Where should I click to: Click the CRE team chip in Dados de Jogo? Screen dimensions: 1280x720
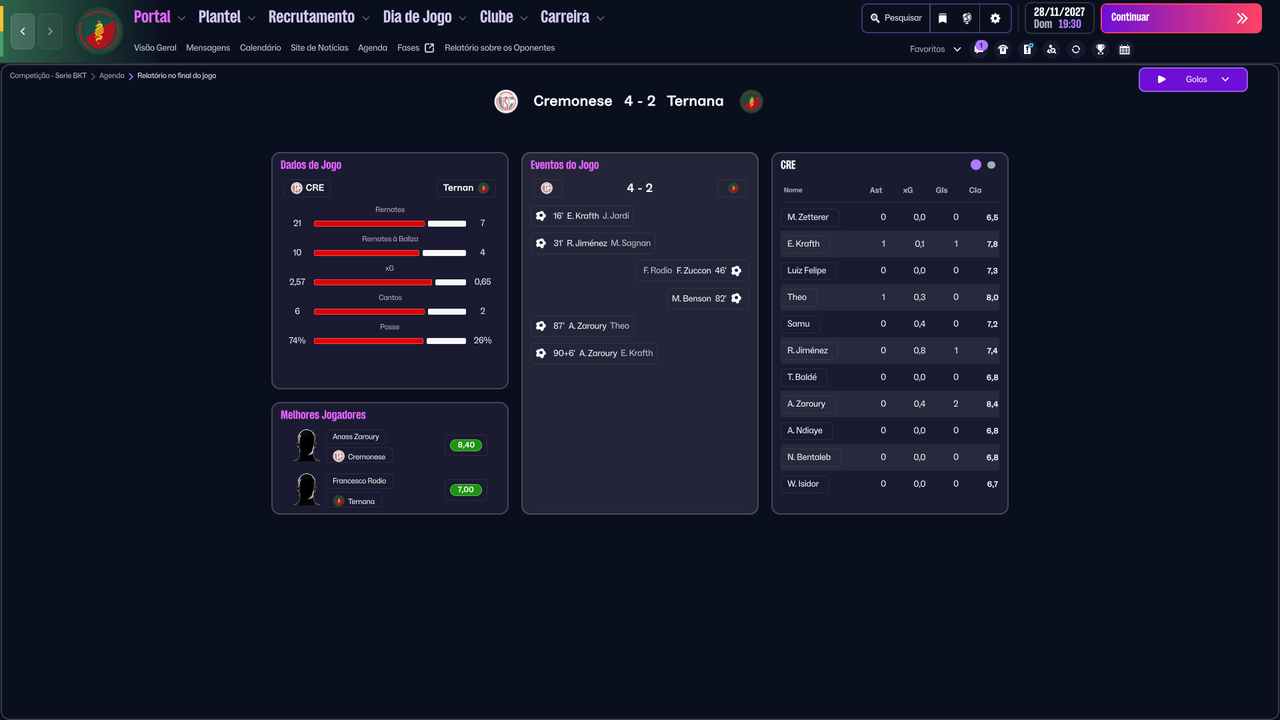(308, 188)
